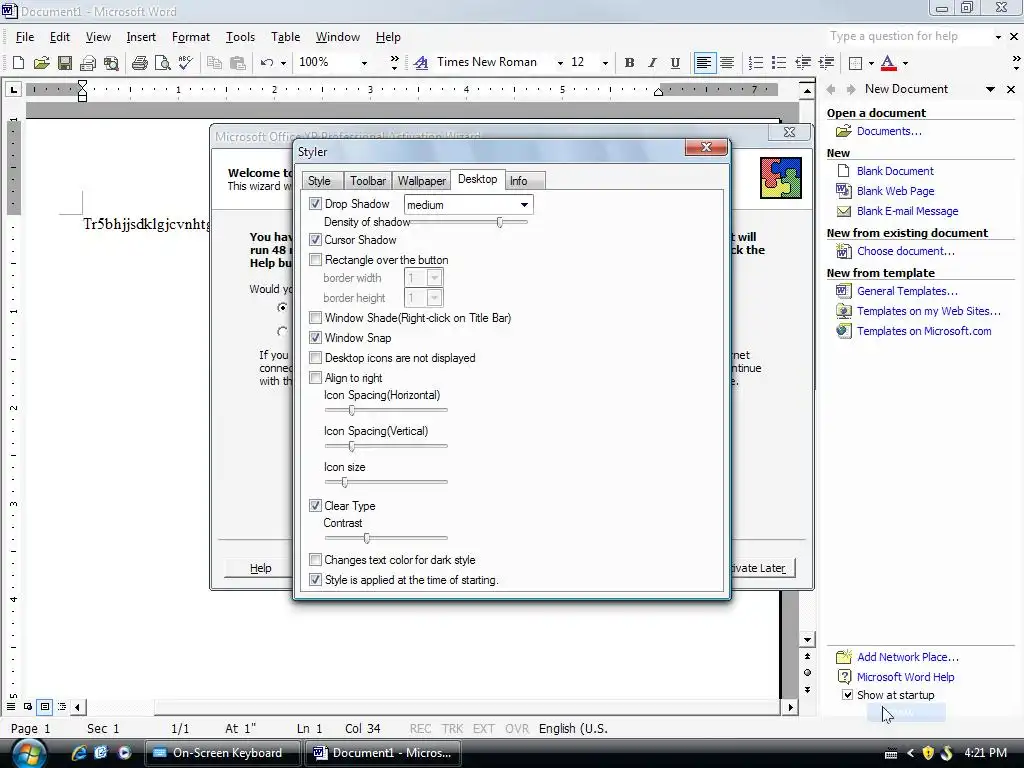Click the Increase Indent icon
This screenshot has width=1024, height=768.
826,63
